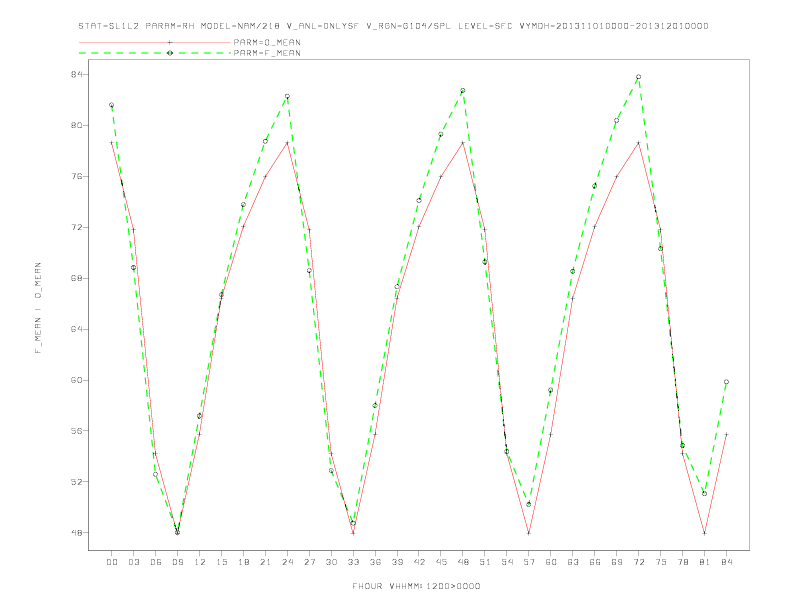Click the y-axis title F_MEAN | O_MEAN
792x612 pixels.
(x=38, y=308)
